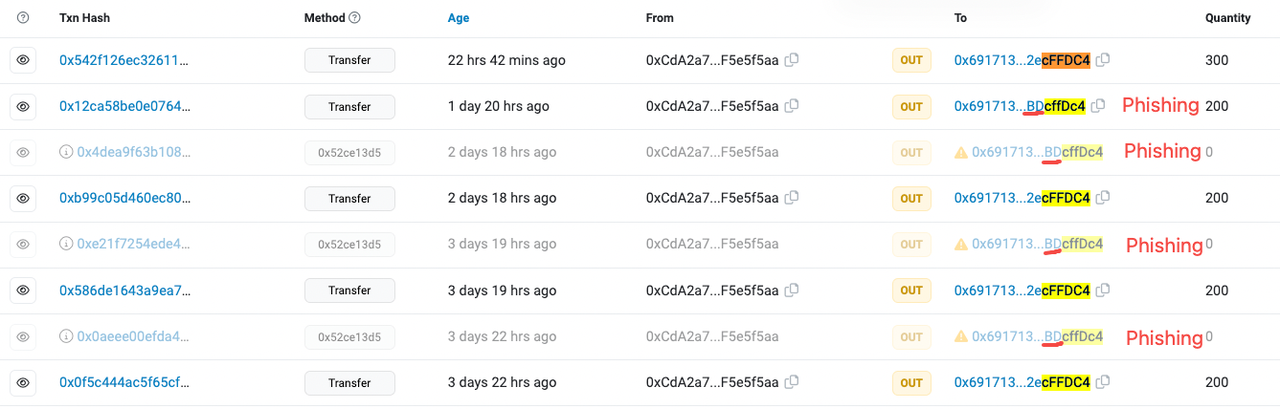1280x409 pixels.
Task: Click OUT badge in the second row
Action: (x=911, y=106)
